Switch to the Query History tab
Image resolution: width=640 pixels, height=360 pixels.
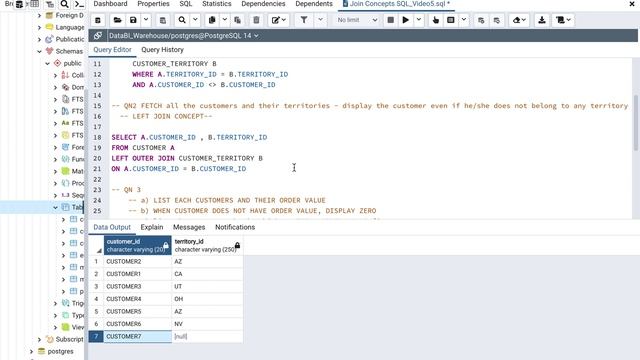162,50
